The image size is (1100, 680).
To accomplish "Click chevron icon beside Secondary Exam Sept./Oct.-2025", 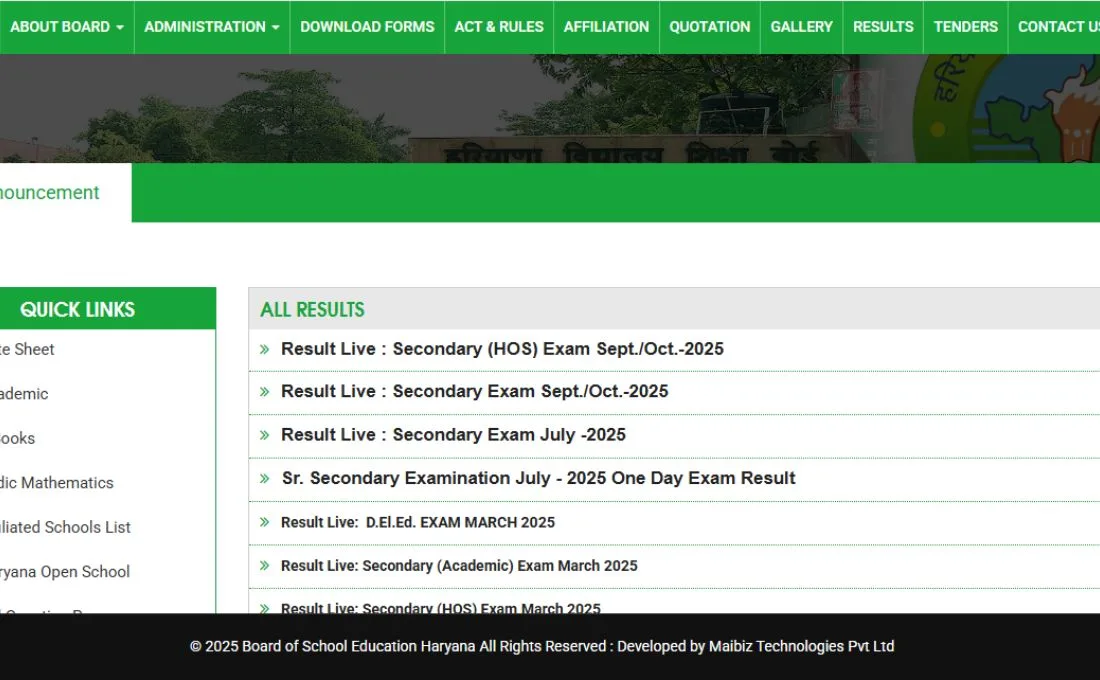I will tap(265, 392).
